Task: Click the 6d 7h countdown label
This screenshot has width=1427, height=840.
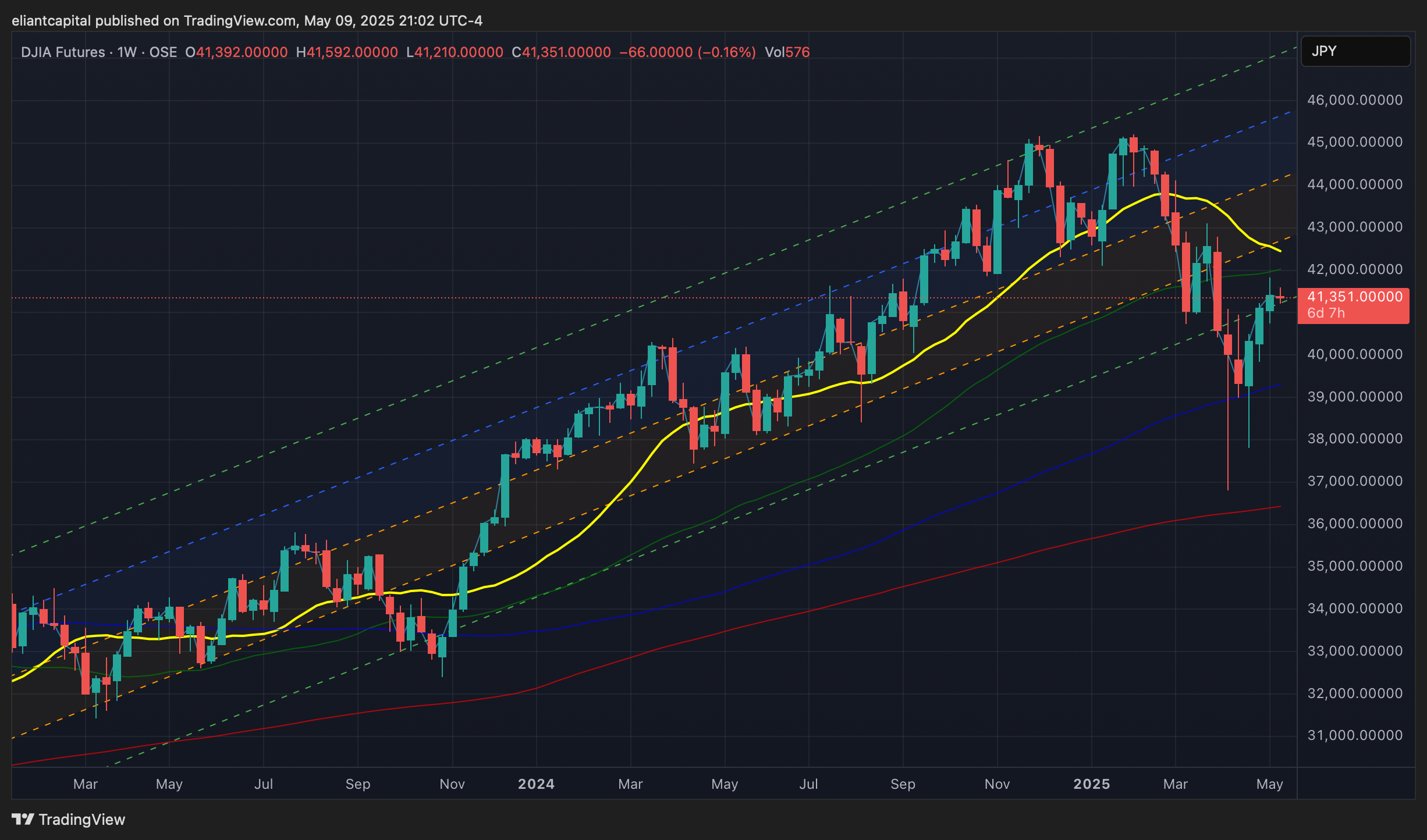Action: pos(1326,313)
